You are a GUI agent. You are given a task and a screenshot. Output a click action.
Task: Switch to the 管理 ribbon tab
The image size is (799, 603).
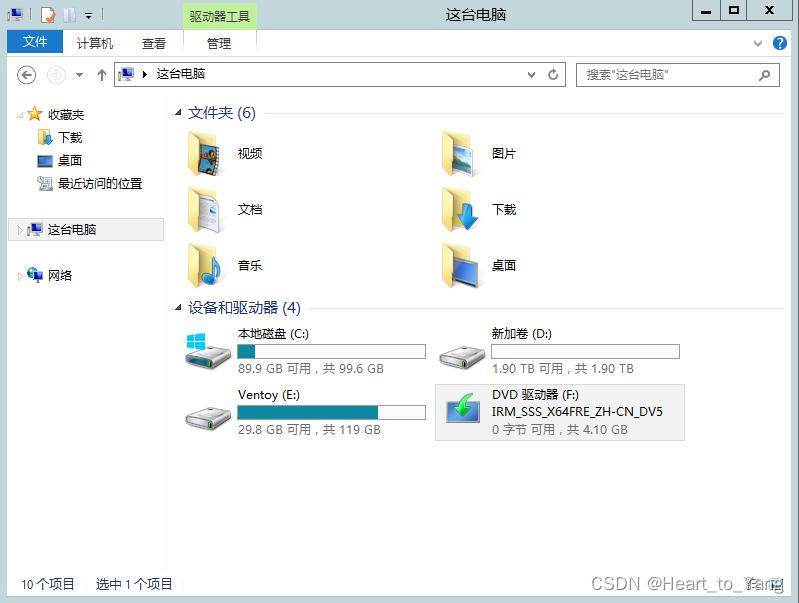(219, 43)
